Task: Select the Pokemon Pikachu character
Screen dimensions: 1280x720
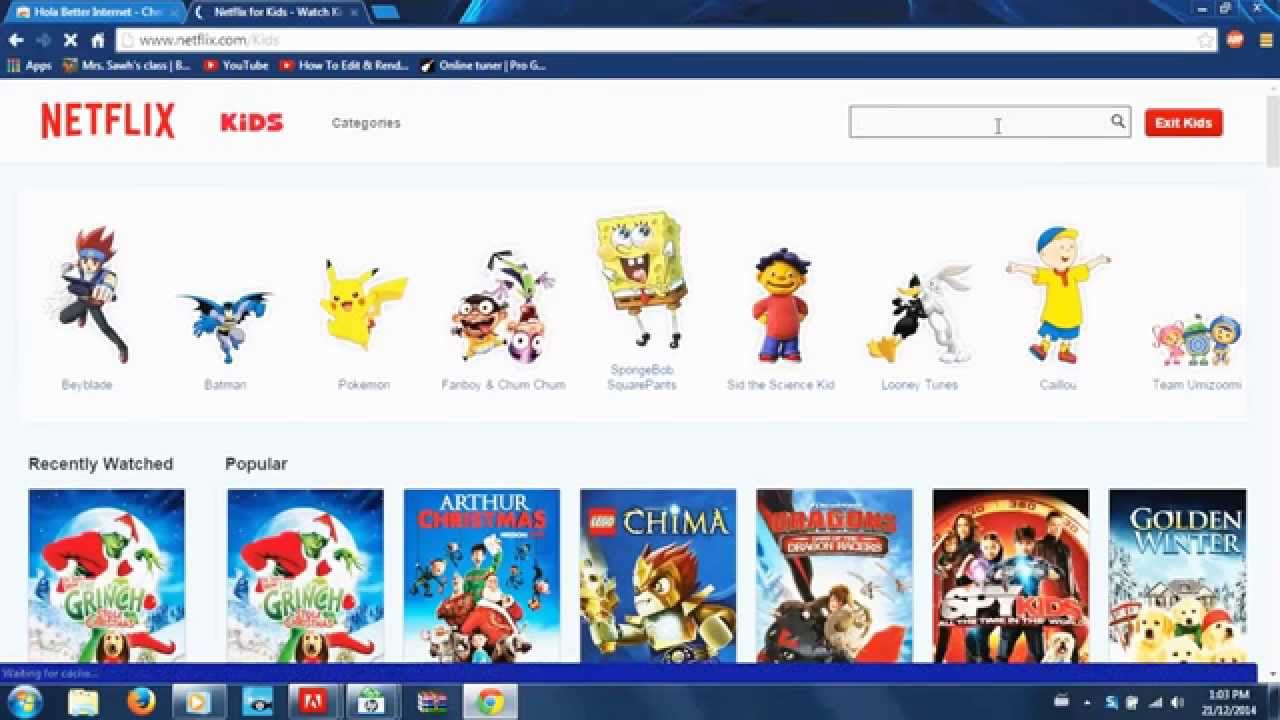Action: (364, 325)
